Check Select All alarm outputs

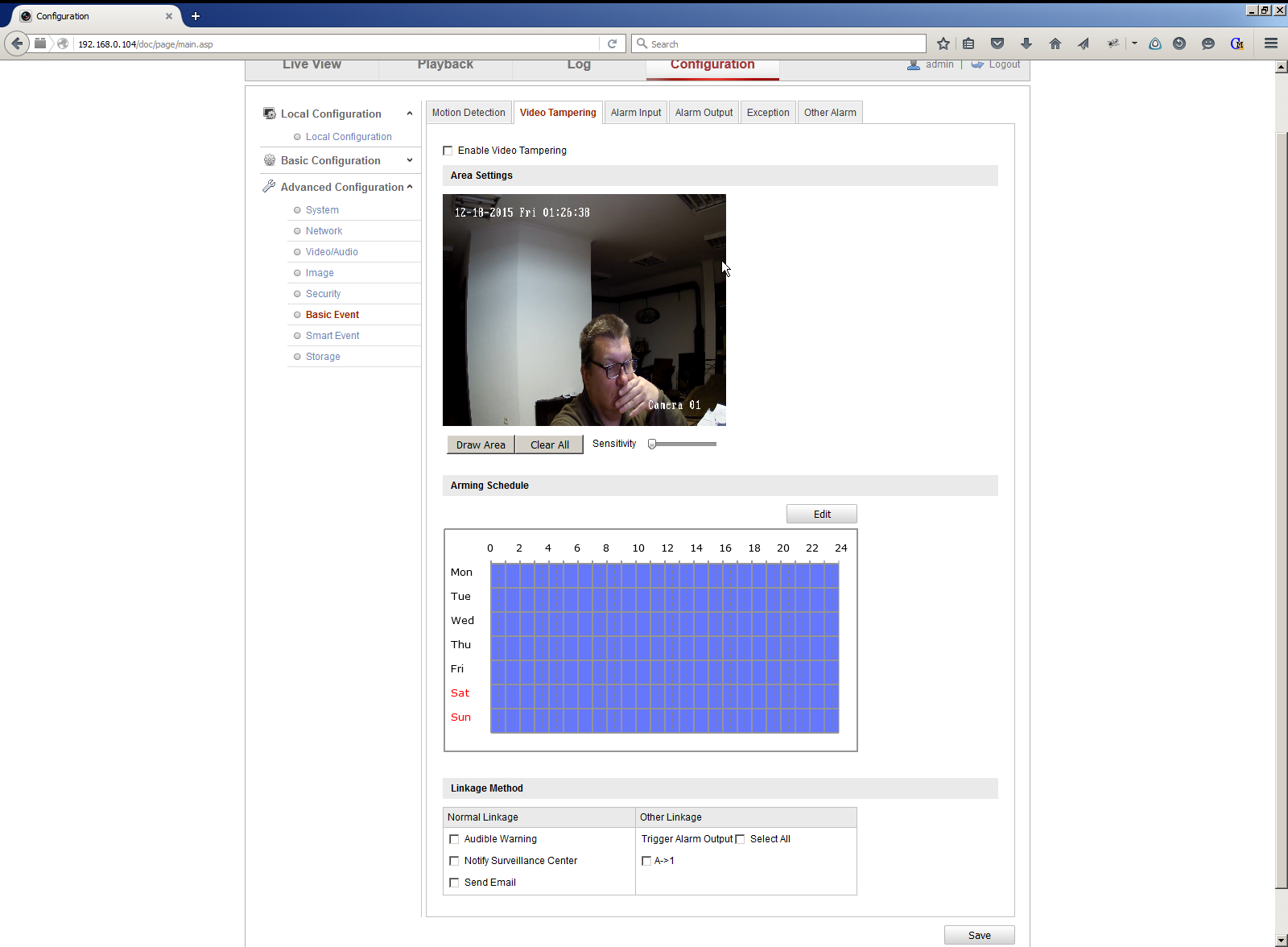click(741, 839)
